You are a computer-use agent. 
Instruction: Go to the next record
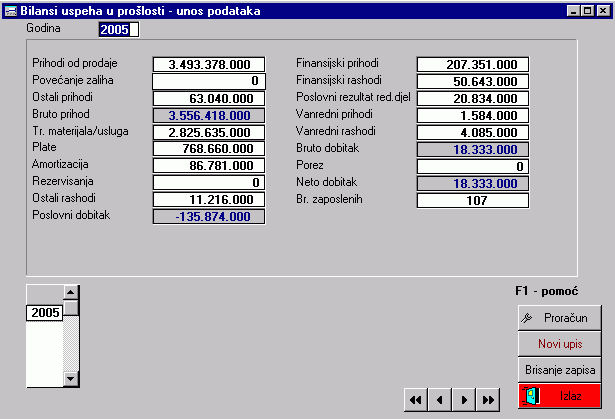464,400
